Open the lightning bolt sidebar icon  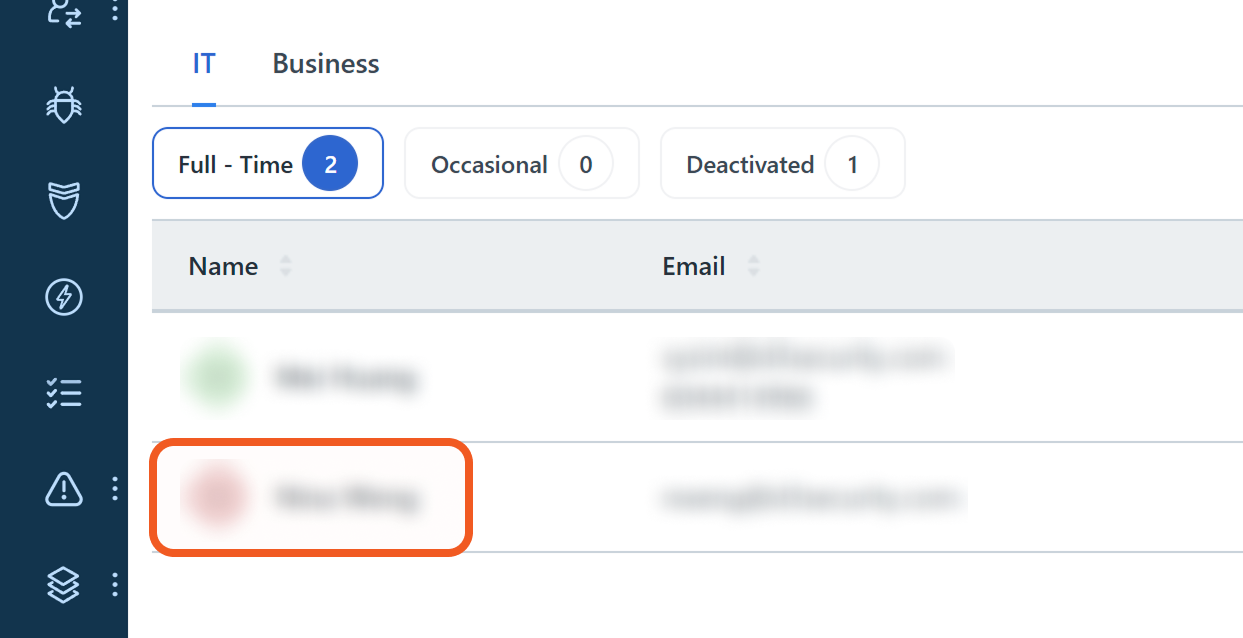(64, 297)
